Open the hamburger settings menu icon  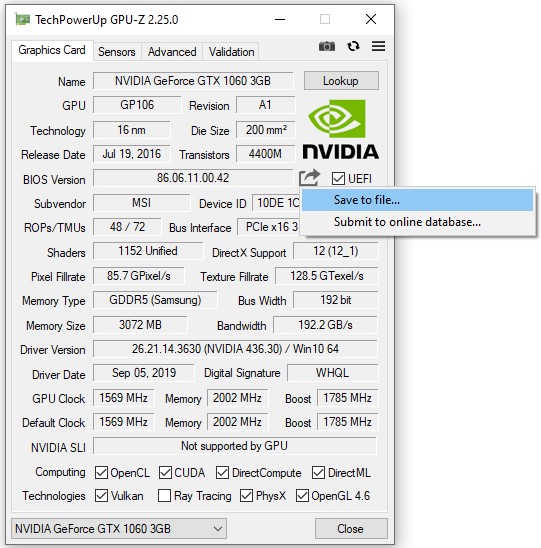point(378,46)
